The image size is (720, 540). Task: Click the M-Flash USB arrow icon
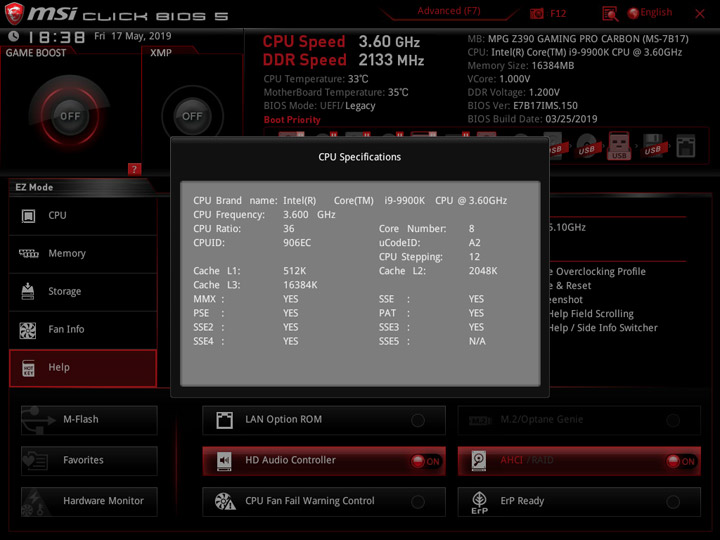(38, 420)
